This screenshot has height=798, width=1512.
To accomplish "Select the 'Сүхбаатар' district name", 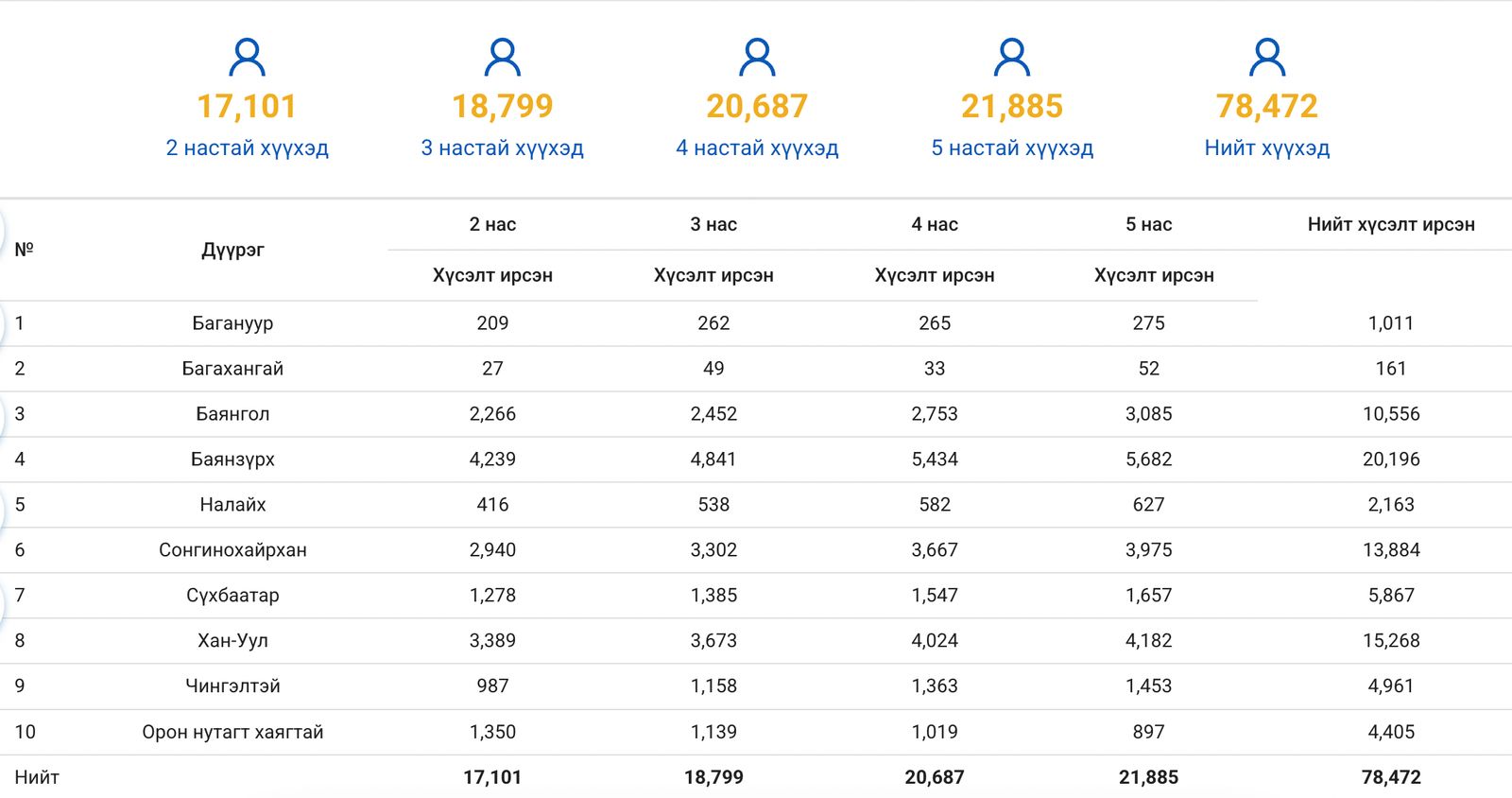I will coord(232,596).
